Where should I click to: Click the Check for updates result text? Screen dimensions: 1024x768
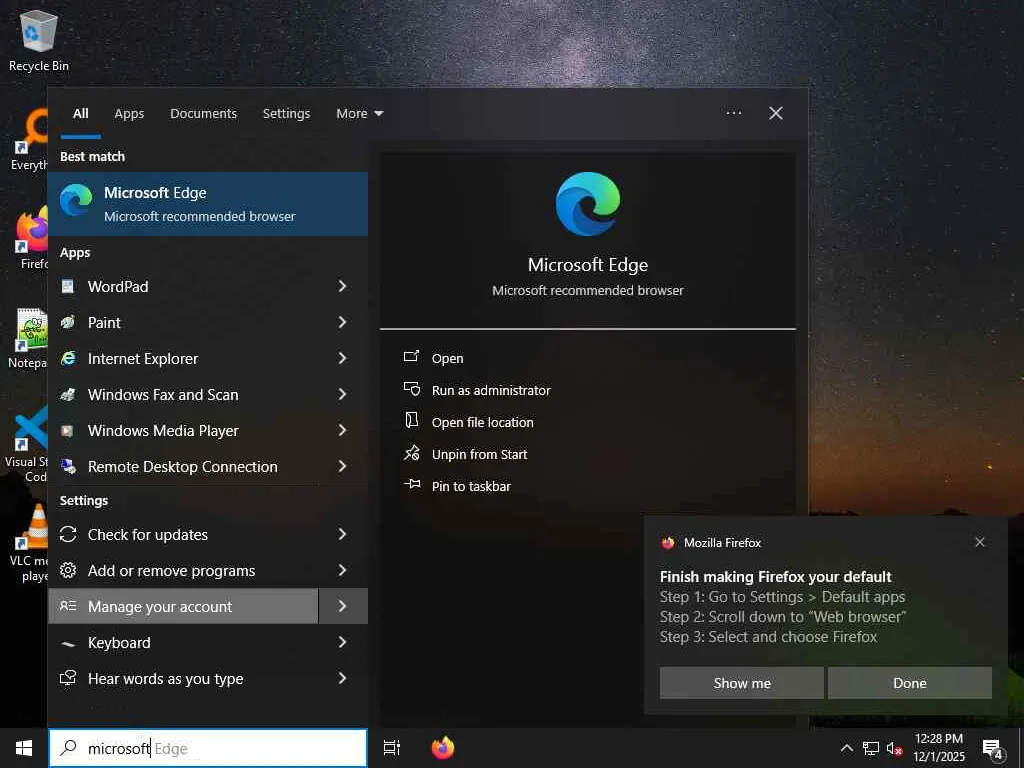[x=148, y=535]
